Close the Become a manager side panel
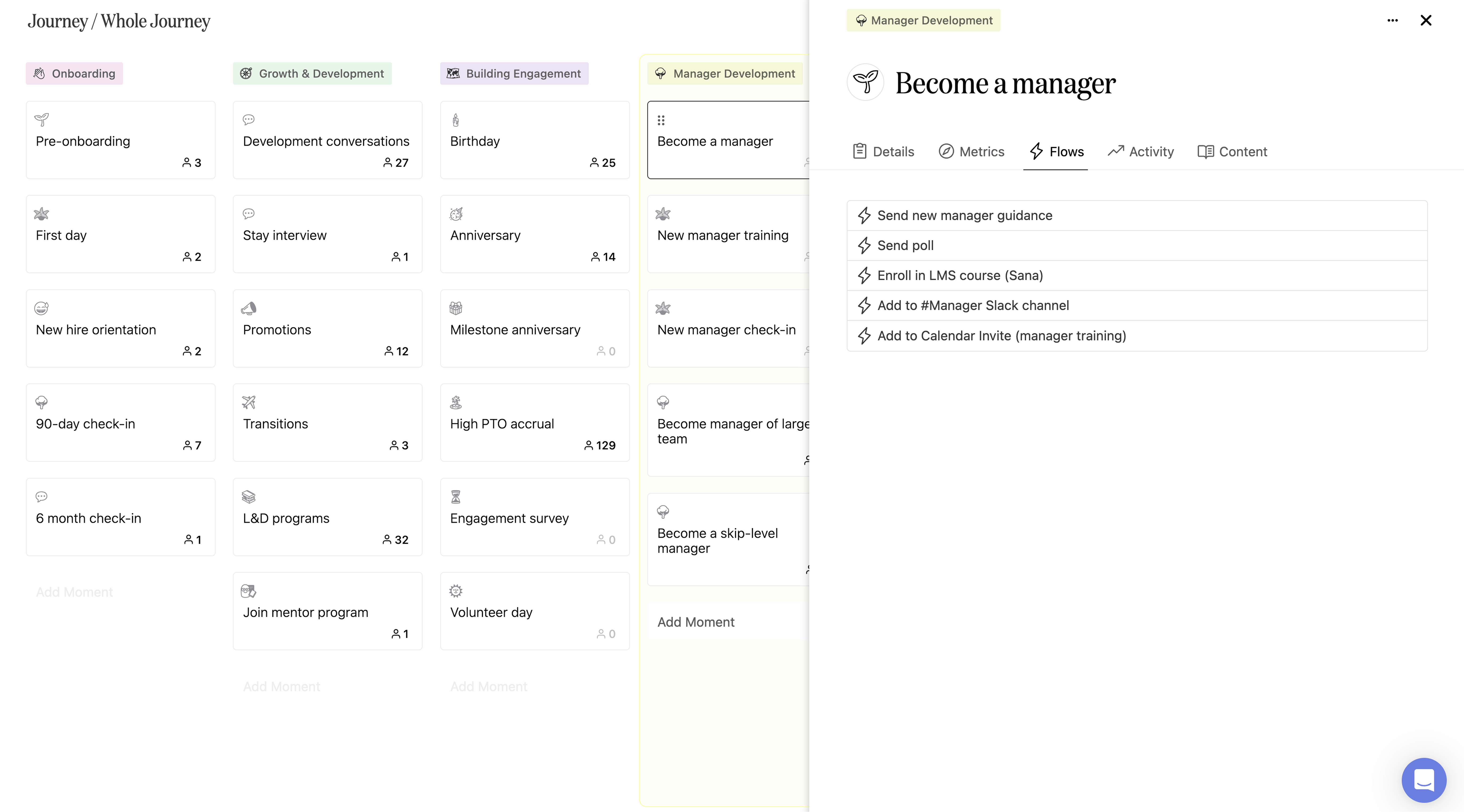This screenshot has width=1464, height=812. [1425, 21]
